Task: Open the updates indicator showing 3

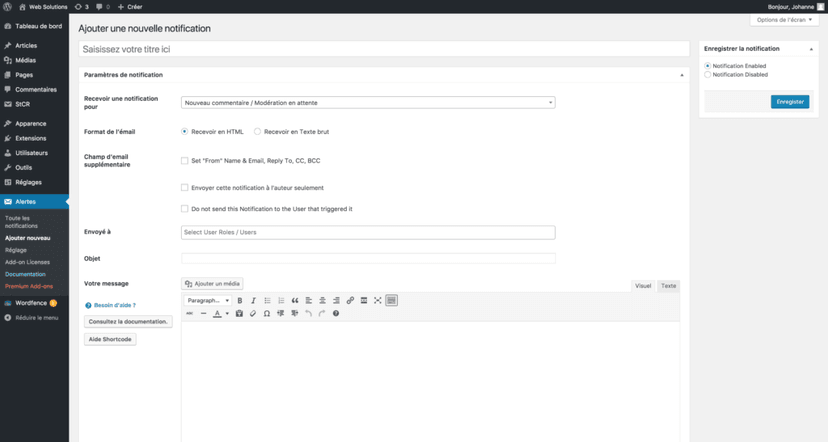Action: point(82,7)
